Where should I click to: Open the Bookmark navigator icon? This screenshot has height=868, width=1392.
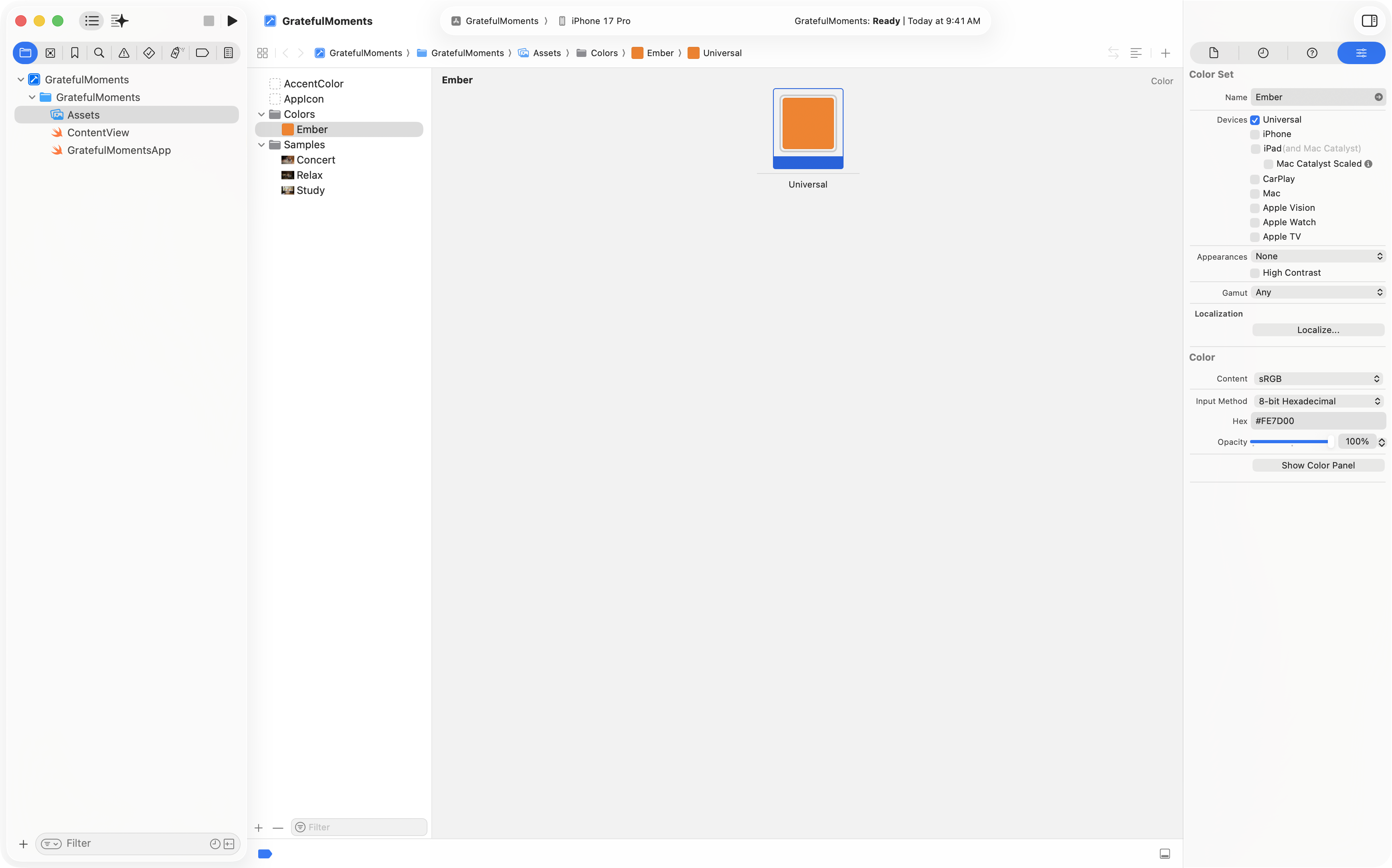[75, 53]
